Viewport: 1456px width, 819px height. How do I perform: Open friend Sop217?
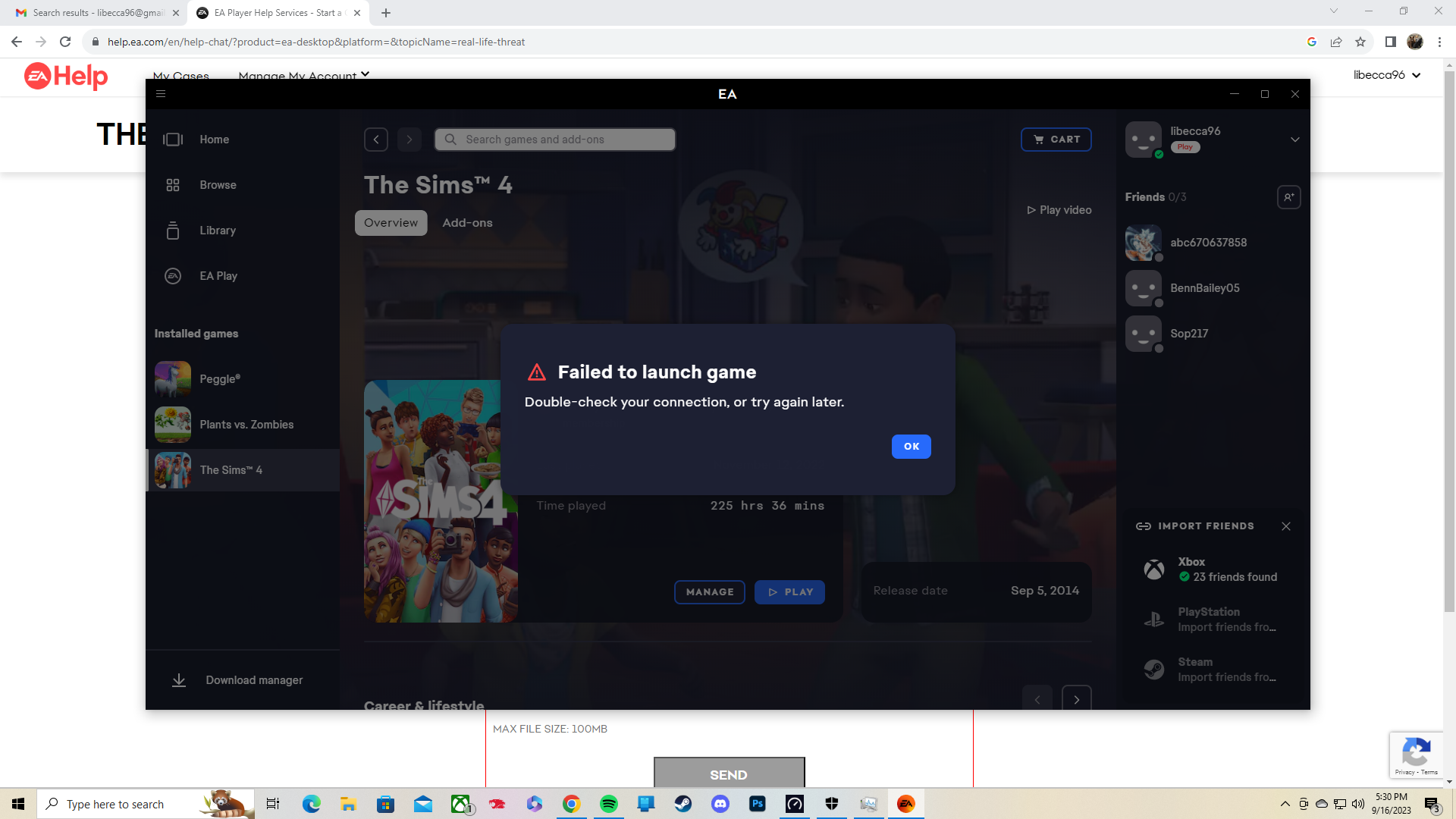(x=1212, y=334)
